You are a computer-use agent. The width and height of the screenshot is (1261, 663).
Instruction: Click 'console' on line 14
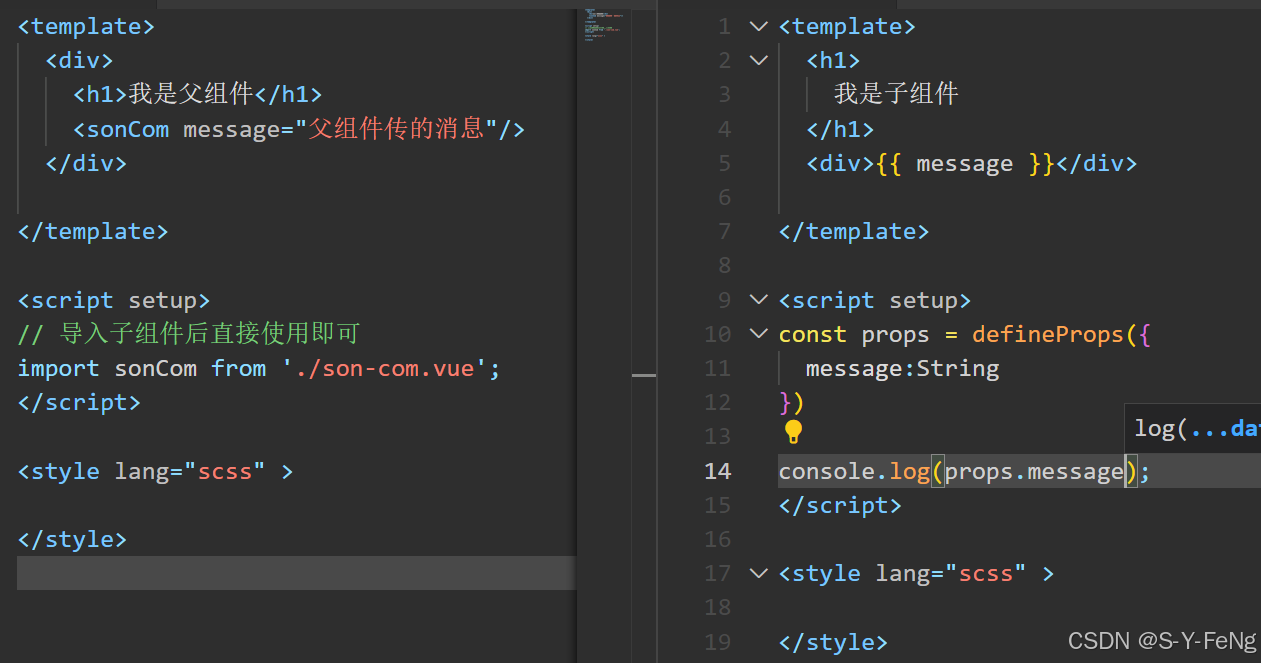pos(827,471)
